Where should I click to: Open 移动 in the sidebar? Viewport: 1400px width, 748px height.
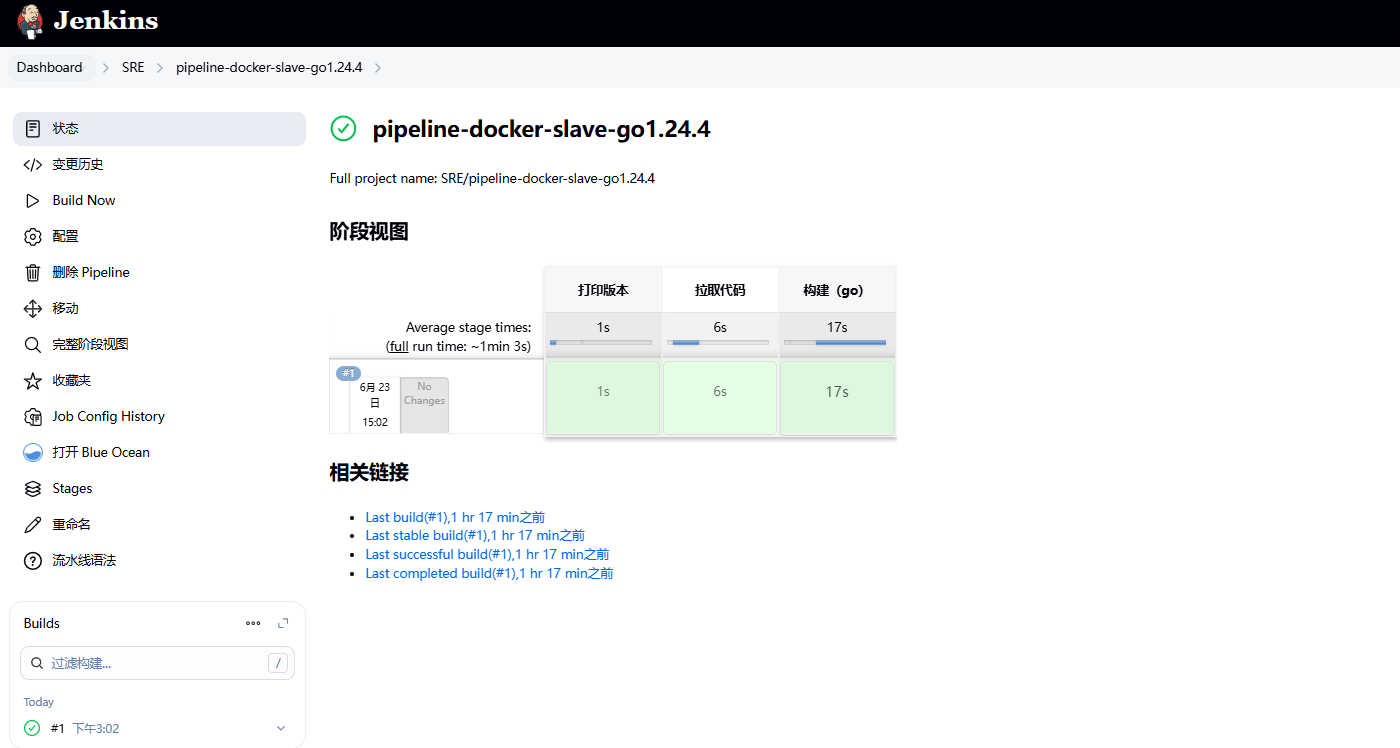pos(159,309)
